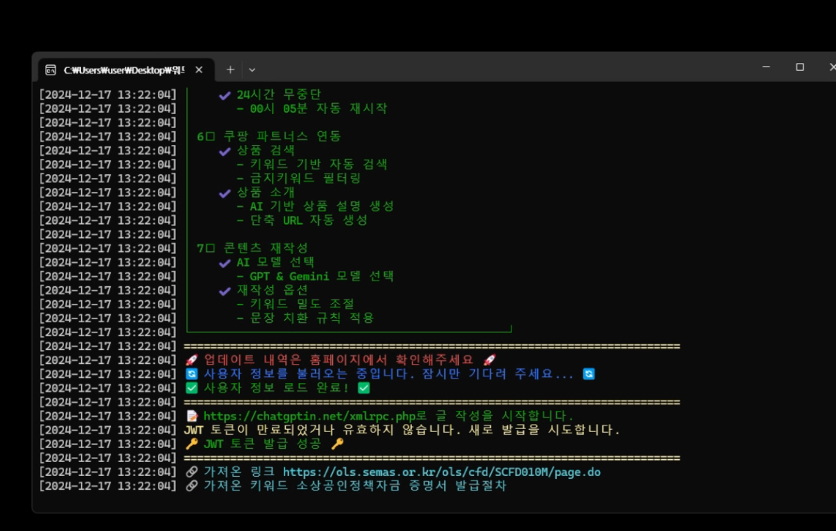This screenshot has width=836, height=531.
Task: Click the blue refresh icon before 사용자 정보를
Action: pos(192,374)
